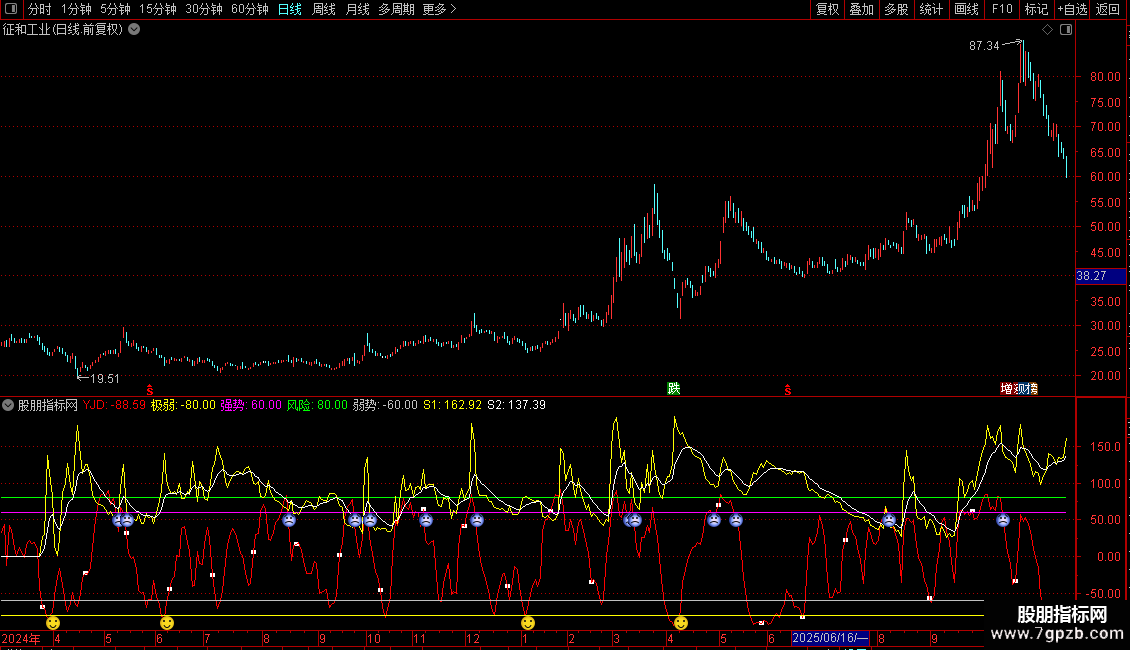Viewport: 1130px width, 650px height.
Task: Click the diamond icon above chart
Action: pyautogui.click(x=1047, y=30)
